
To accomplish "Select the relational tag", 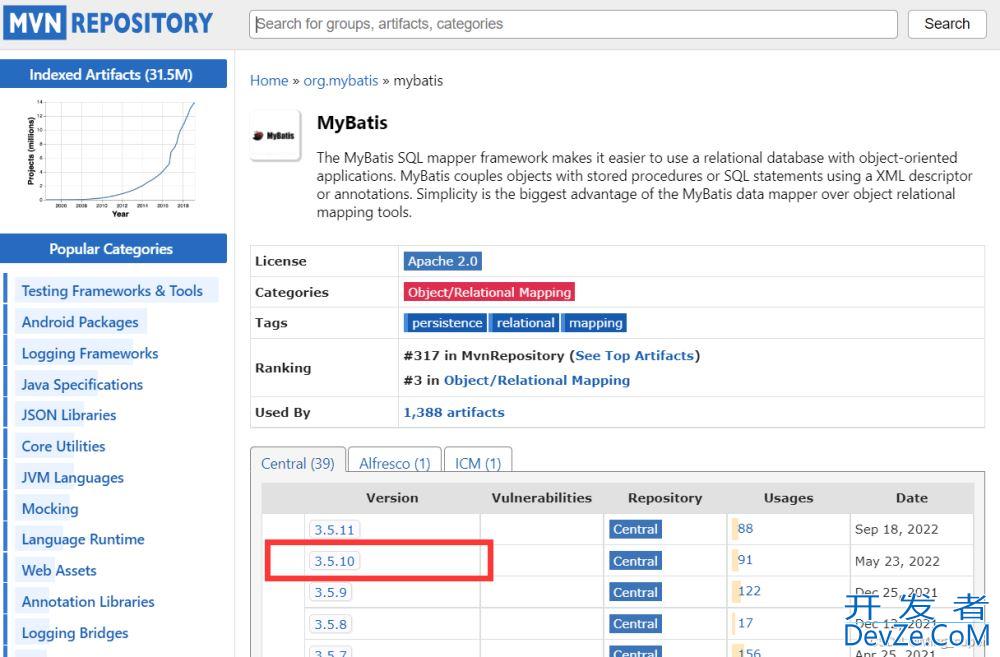I will (525, 323).
